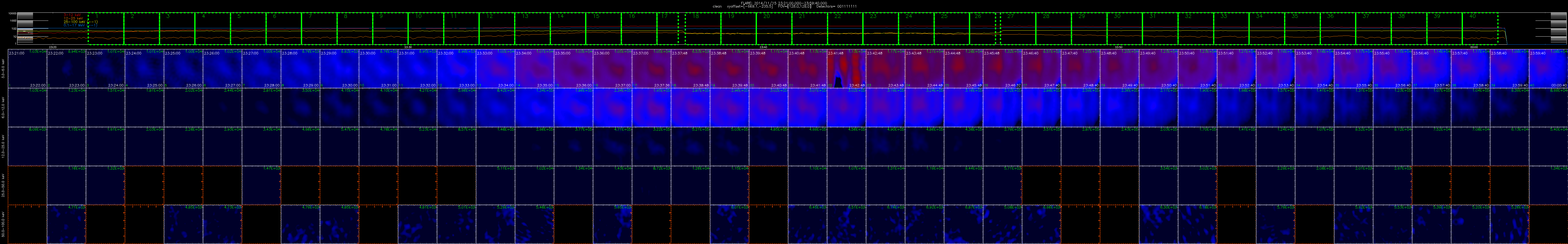Select time interval 36 in the lightcurve

point(1338,28)
